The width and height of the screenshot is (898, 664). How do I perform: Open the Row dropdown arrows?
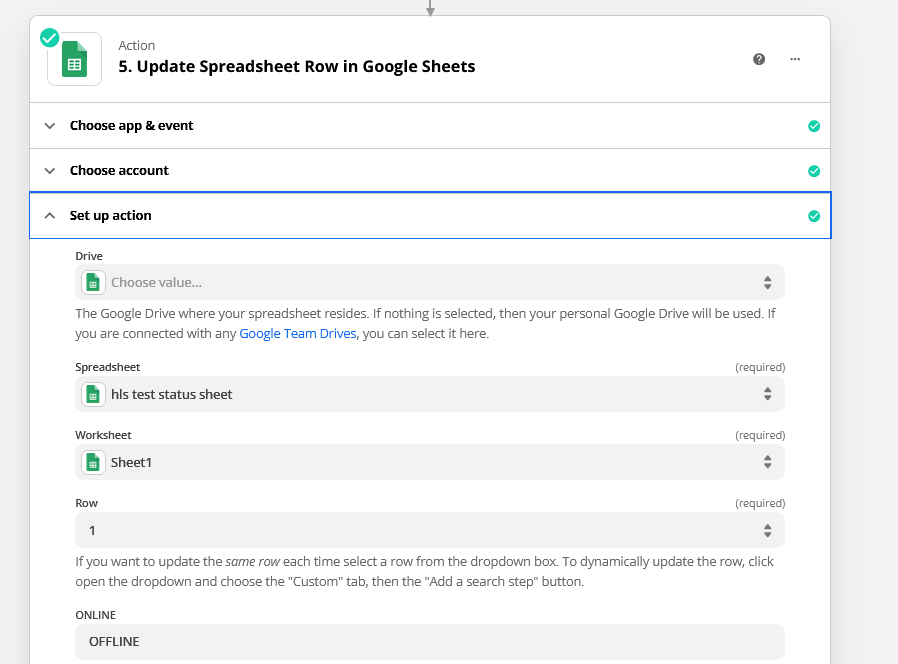767,530
